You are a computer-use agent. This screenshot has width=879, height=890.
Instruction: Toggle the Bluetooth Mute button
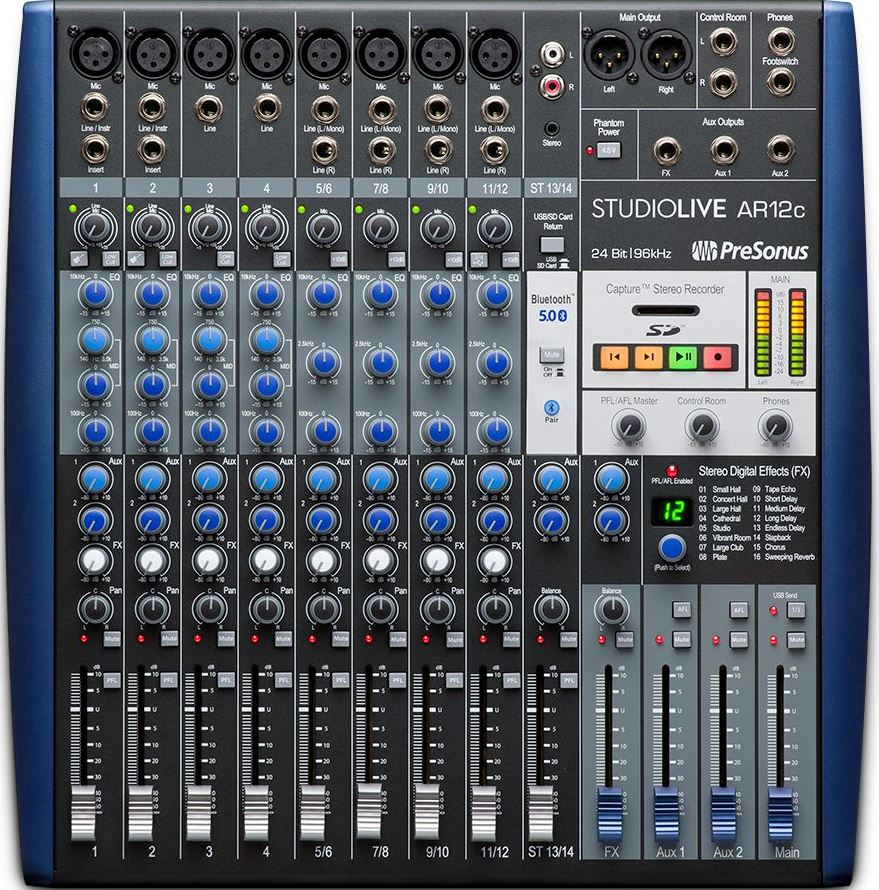(x=552, y=355)
